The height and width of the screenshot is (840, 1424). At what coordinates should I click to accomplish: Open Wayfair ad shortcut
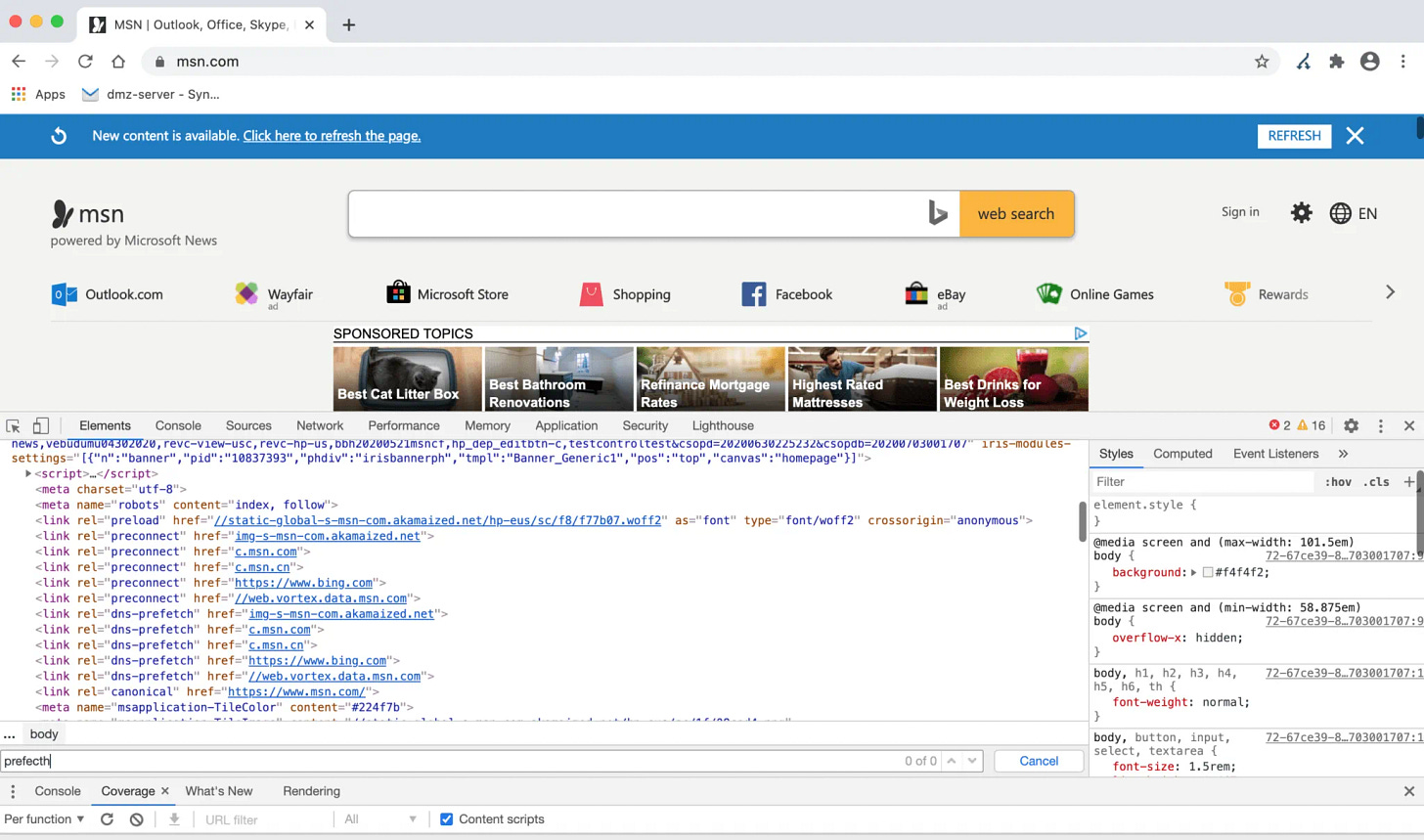pos(274,294)
